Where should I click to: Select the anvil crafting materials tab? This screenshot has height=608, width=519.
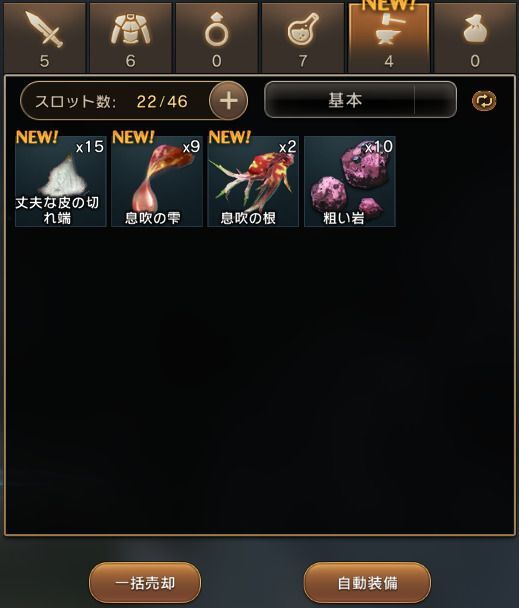pos(389,37)
